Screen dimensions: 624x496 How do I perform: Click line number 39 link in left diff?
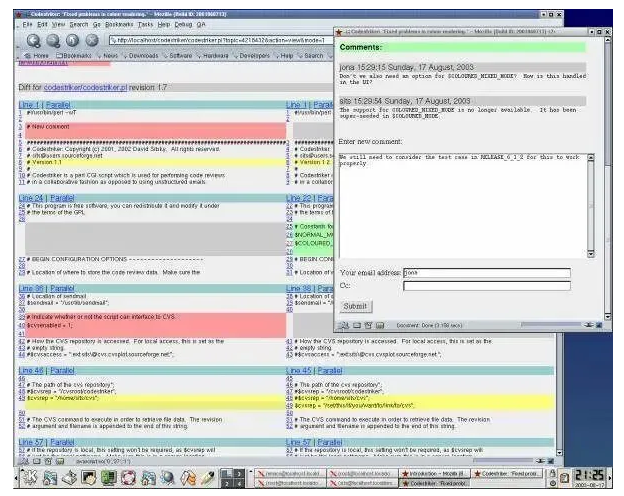(22, 317)
